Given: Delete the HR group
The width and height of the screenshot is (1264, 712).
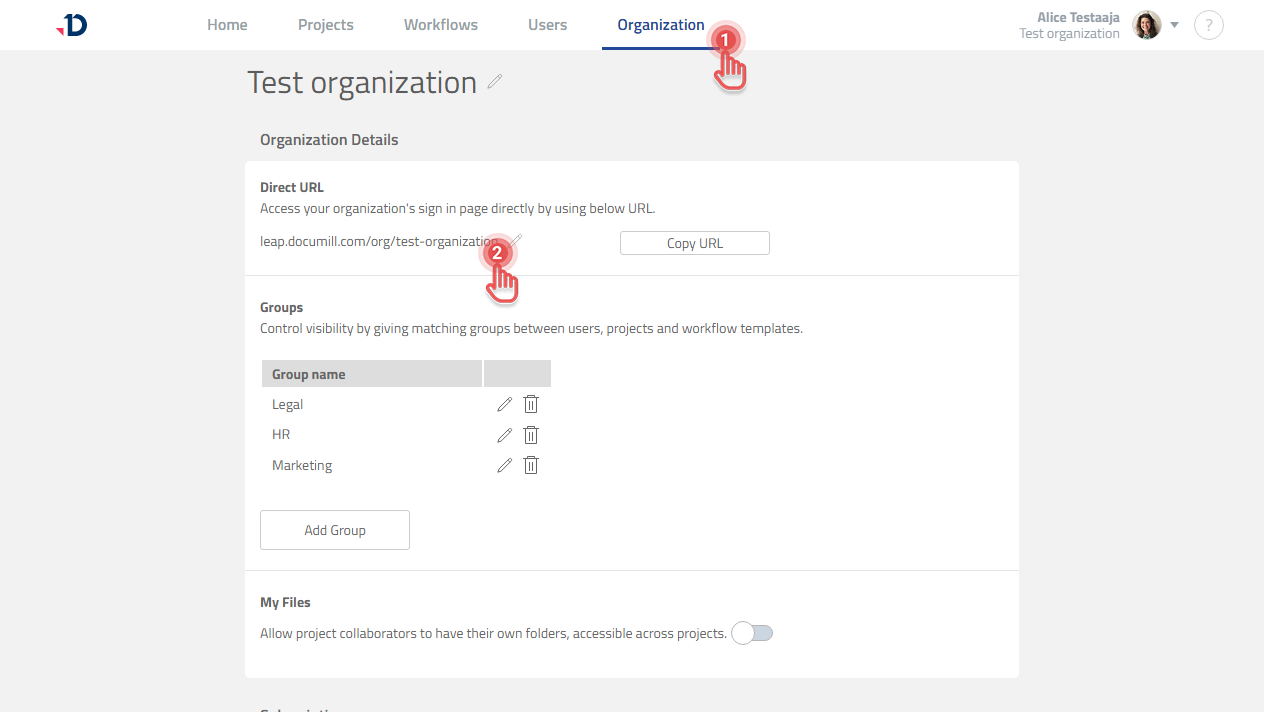Looking at the screenshot, I should tap(531, 435).
